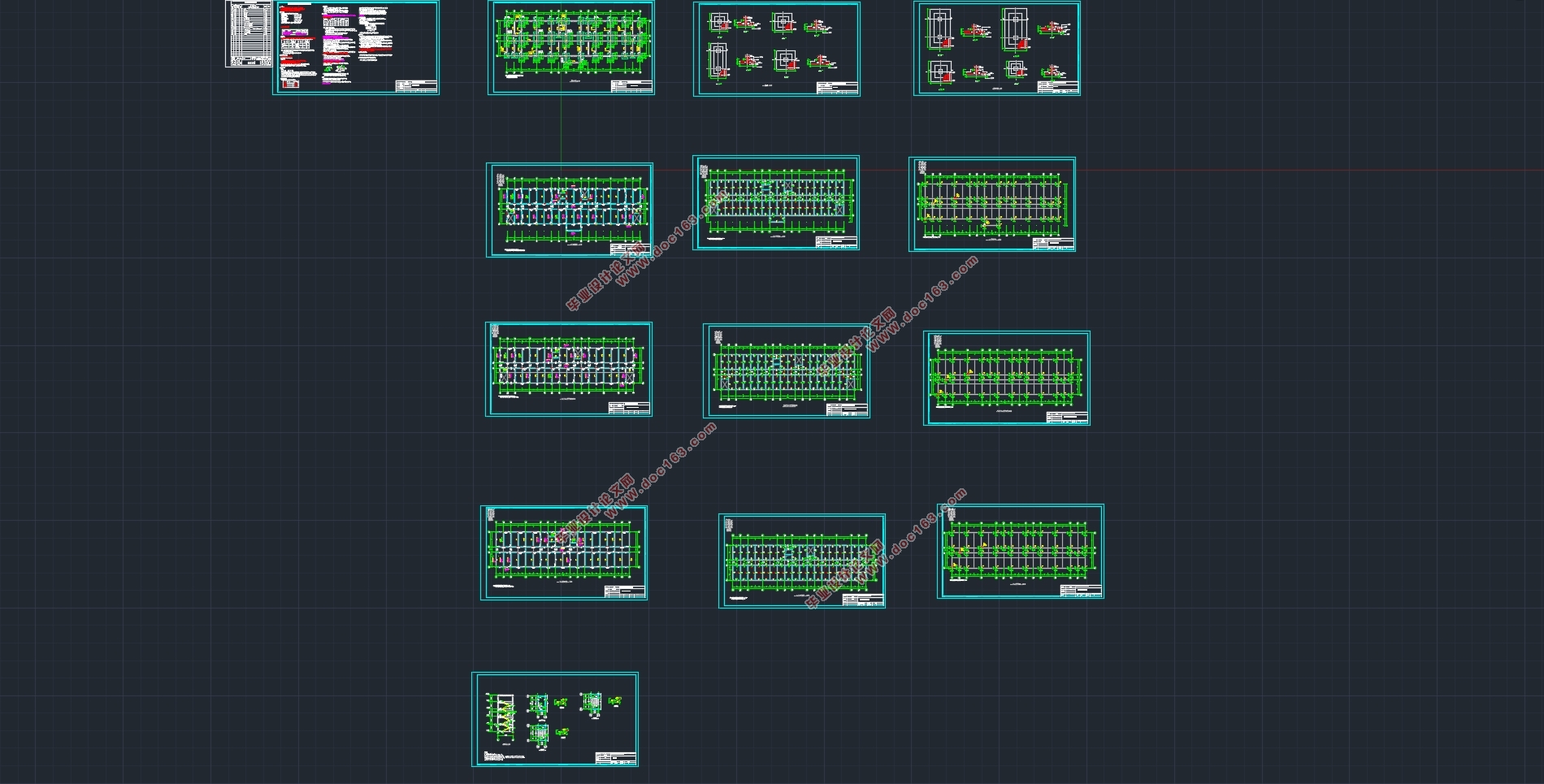Screen dimensions: 1544x784
Task: Click the title block of the design notes sheet
Action: point(416,86)
